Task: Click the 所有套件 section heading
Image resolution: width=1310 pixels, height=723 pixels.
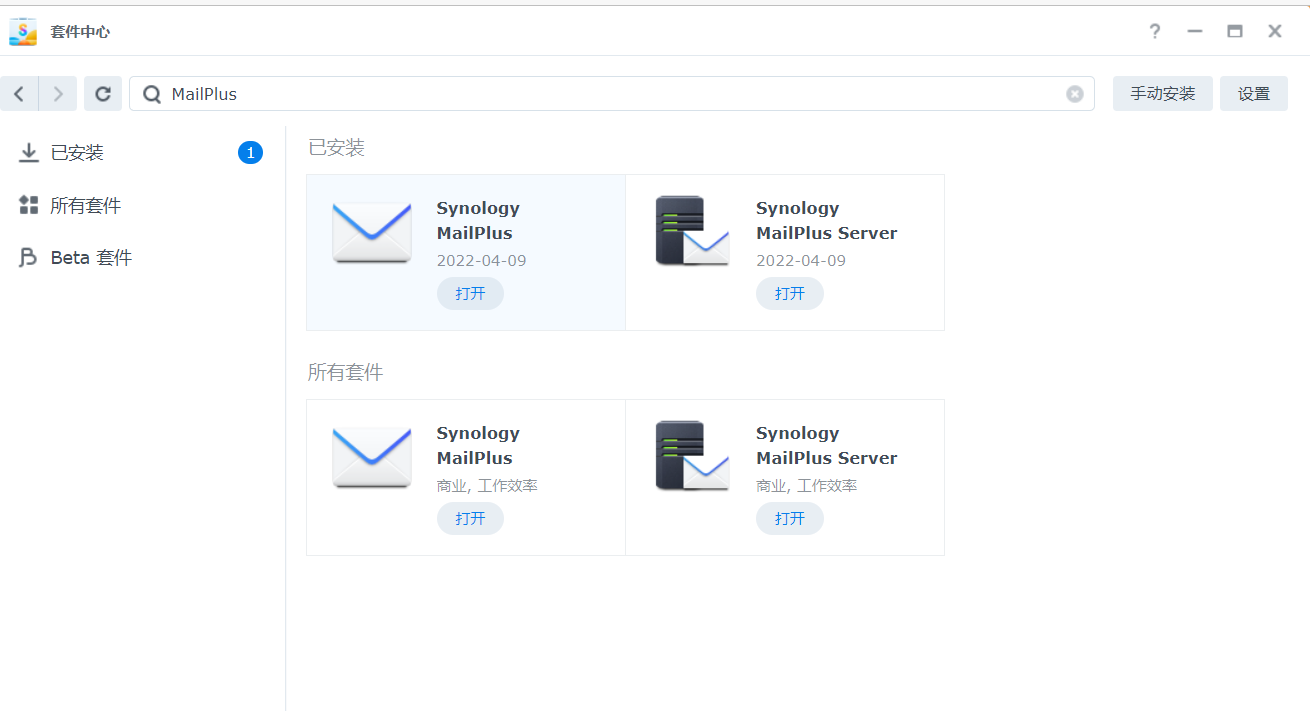Action: click(x=345, y=373)
